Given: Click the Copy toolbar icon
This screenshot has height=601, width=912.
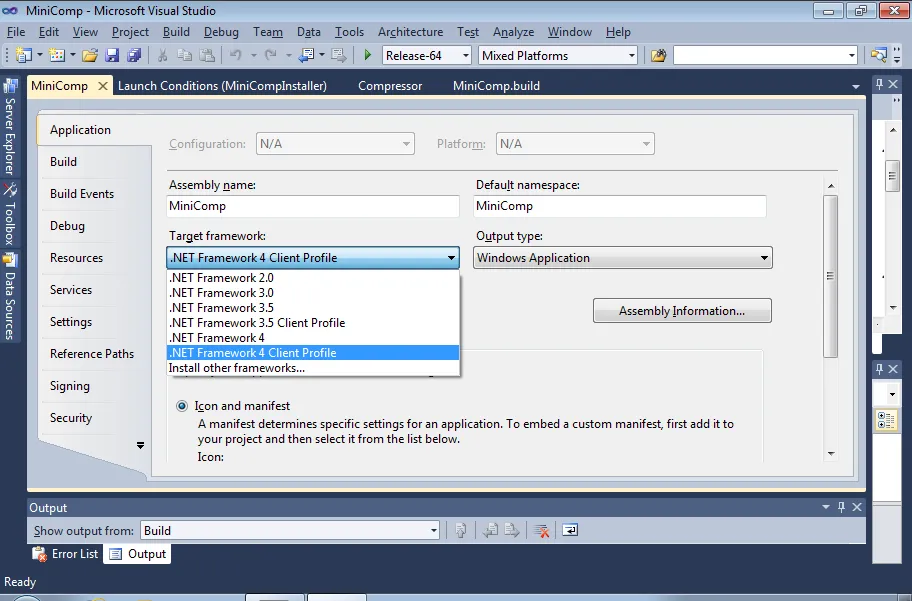Looking at the screenshot, I should [x=184, y=55].
